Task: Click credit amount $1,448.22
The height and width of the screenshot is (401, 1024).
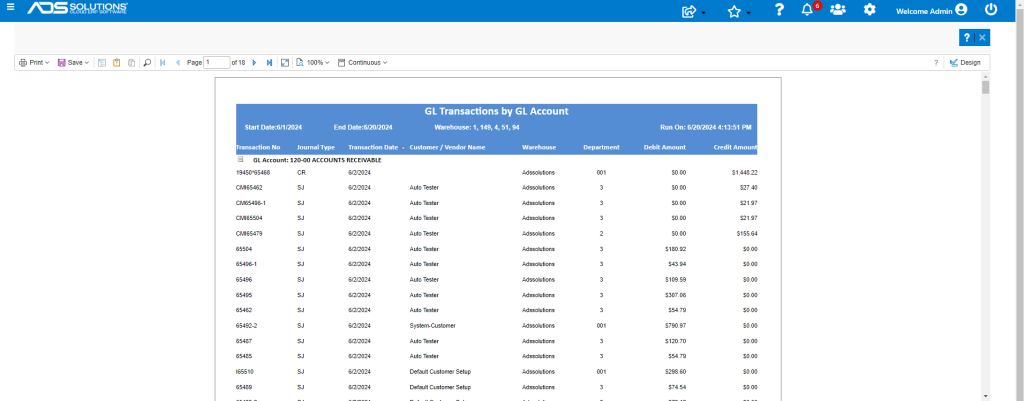Action: click(744, 173)
